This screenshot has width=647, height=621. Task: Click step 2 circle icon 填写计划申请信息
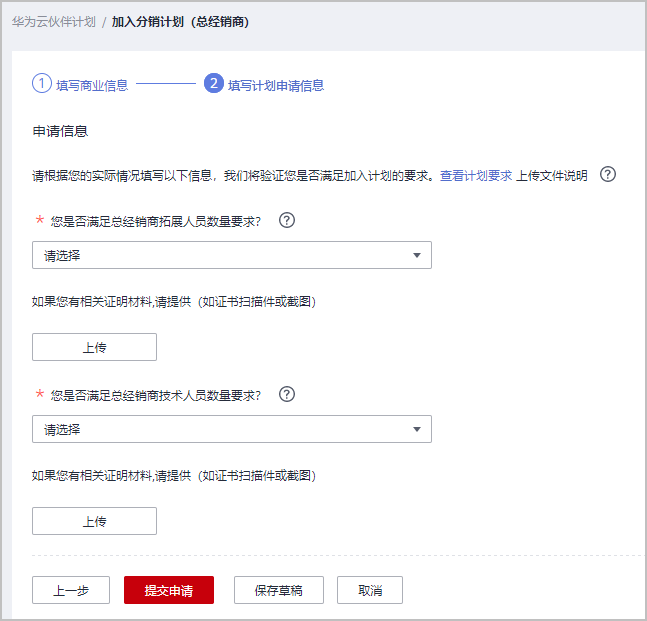[x=214, y=84]
